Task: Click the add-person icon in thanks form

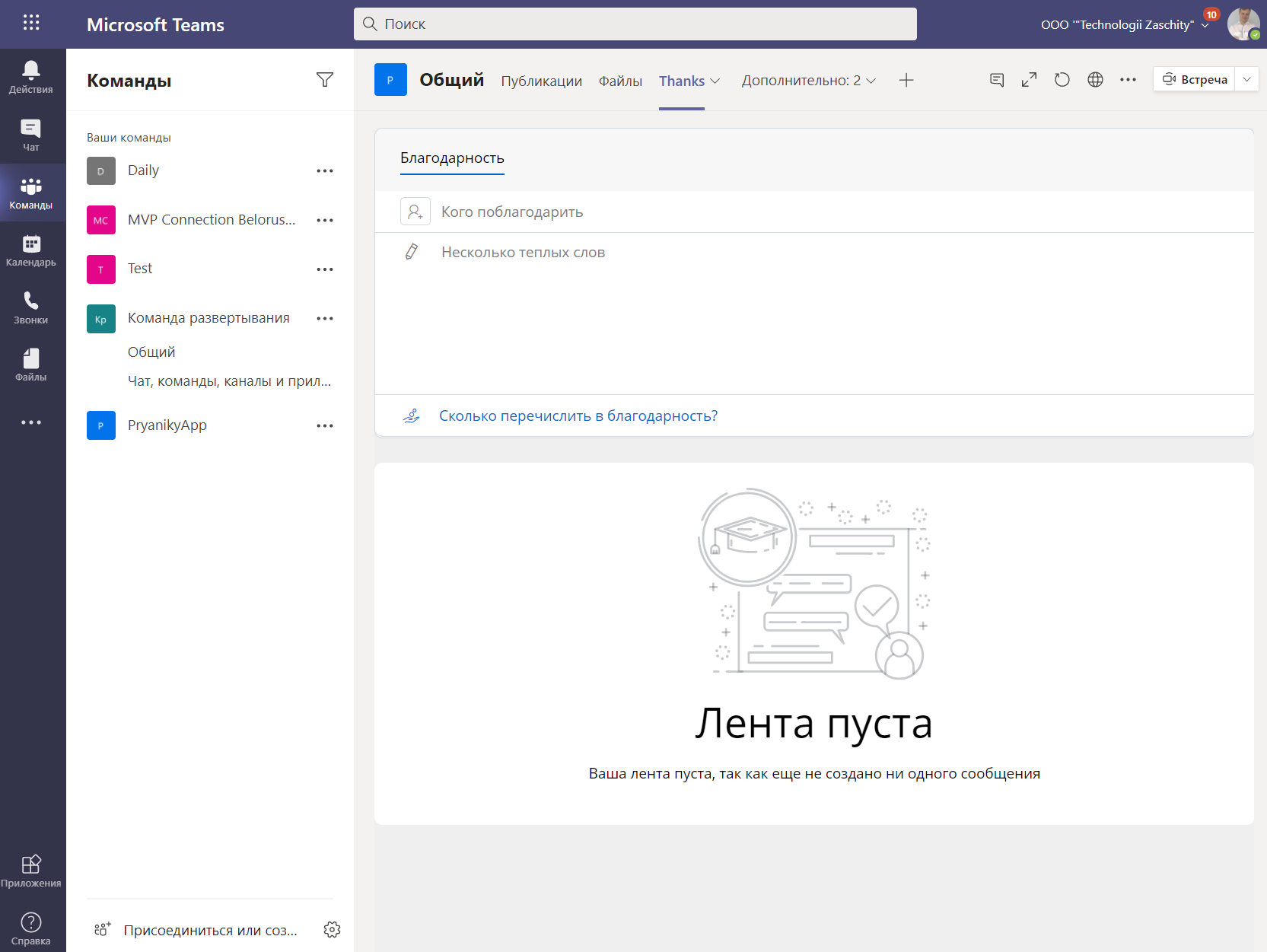Action: [415, 212]
